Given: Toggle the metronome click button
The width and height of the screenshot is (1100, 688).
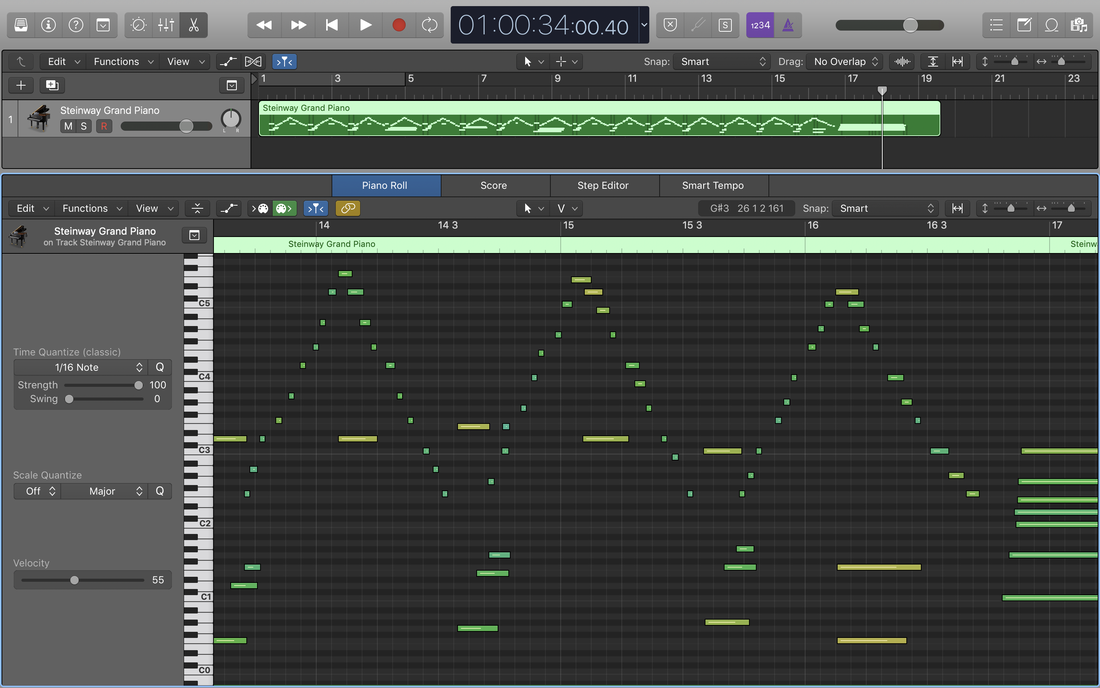Looking at the screenshot, I should [788, 25].
